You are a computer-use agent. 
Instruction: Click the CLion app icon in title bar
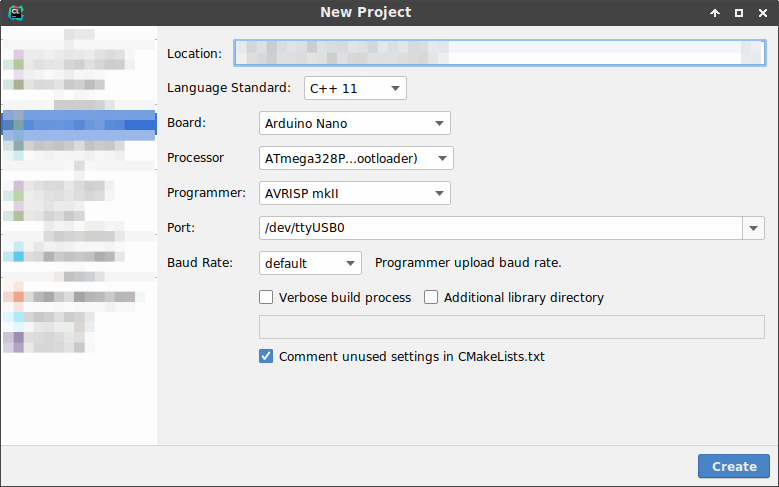[16, 12]
